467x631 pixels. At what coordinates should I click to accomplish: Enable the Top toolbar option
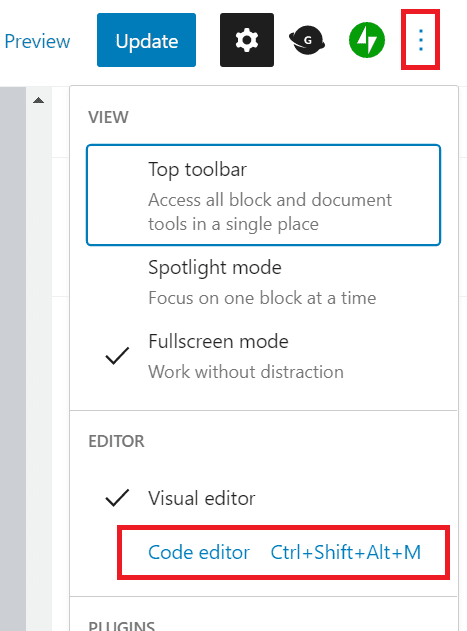pyautogui.click(x=264, y=195)
